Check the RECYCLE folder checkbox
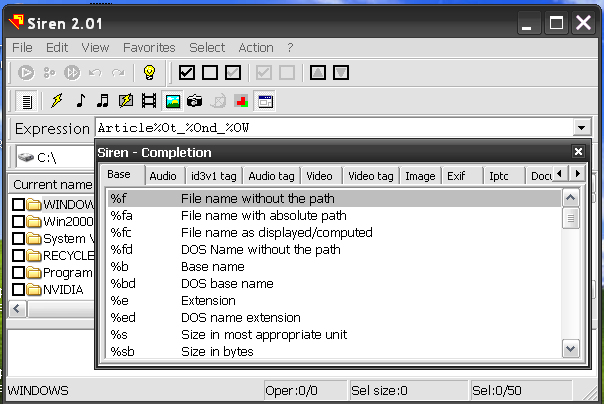 (x=18, y=255)
